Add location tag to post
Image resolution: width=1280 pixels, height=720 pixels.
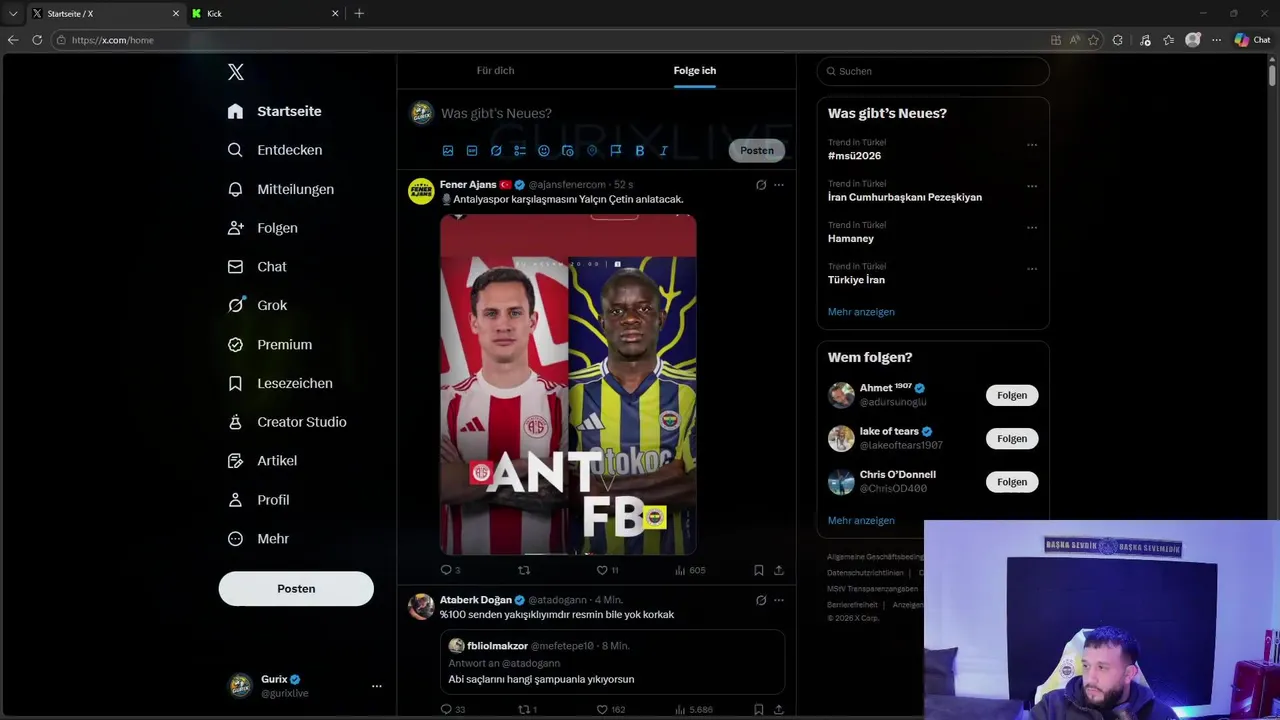click(592, 151)
